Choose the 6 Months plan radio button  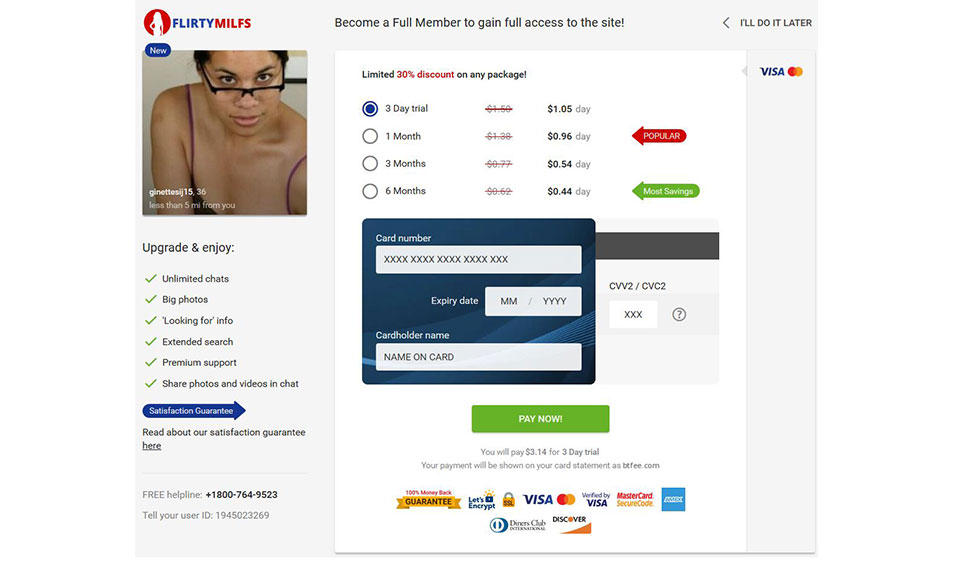[370, 191]
